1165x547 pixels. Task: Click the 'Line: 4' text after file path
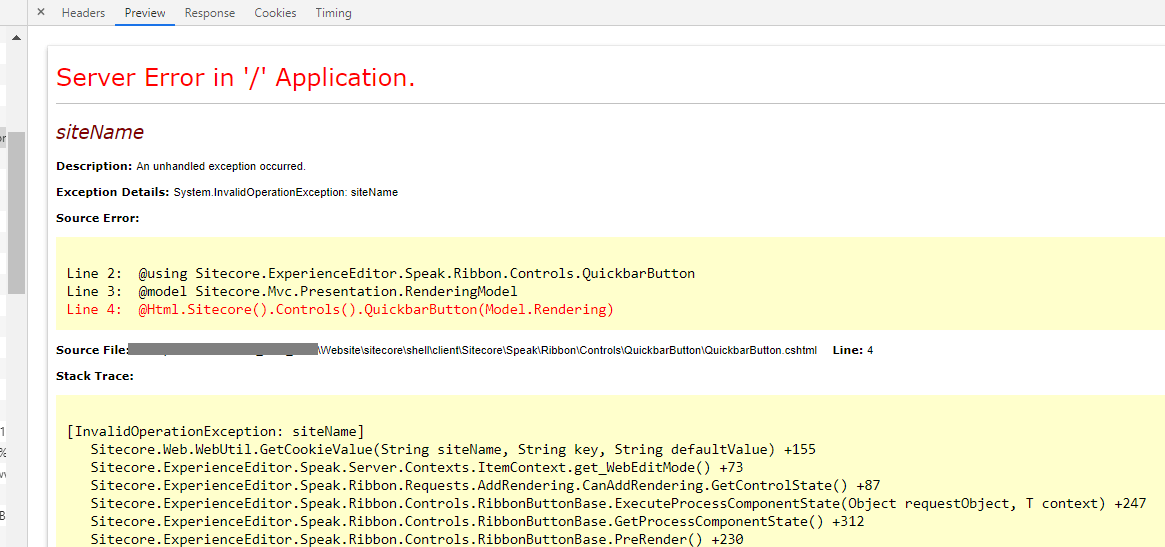coord(853,350)
